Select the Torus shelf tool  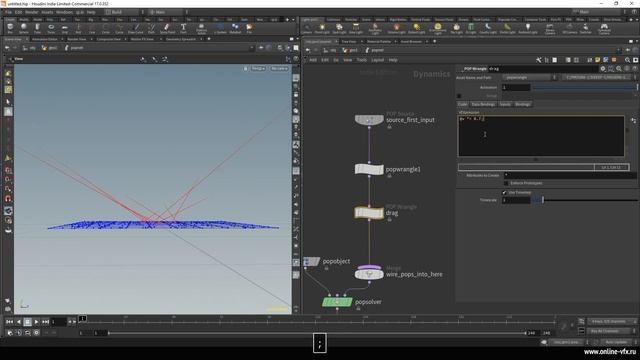(51, 28)
